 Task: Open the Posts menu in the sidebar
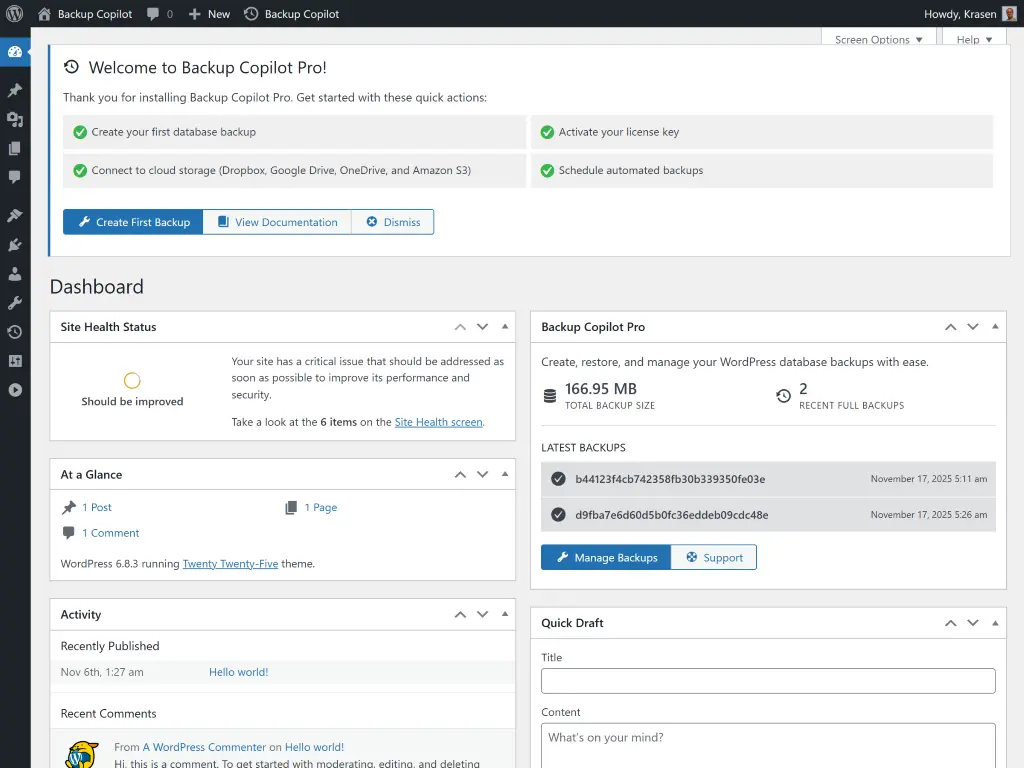tap(14, 89)
